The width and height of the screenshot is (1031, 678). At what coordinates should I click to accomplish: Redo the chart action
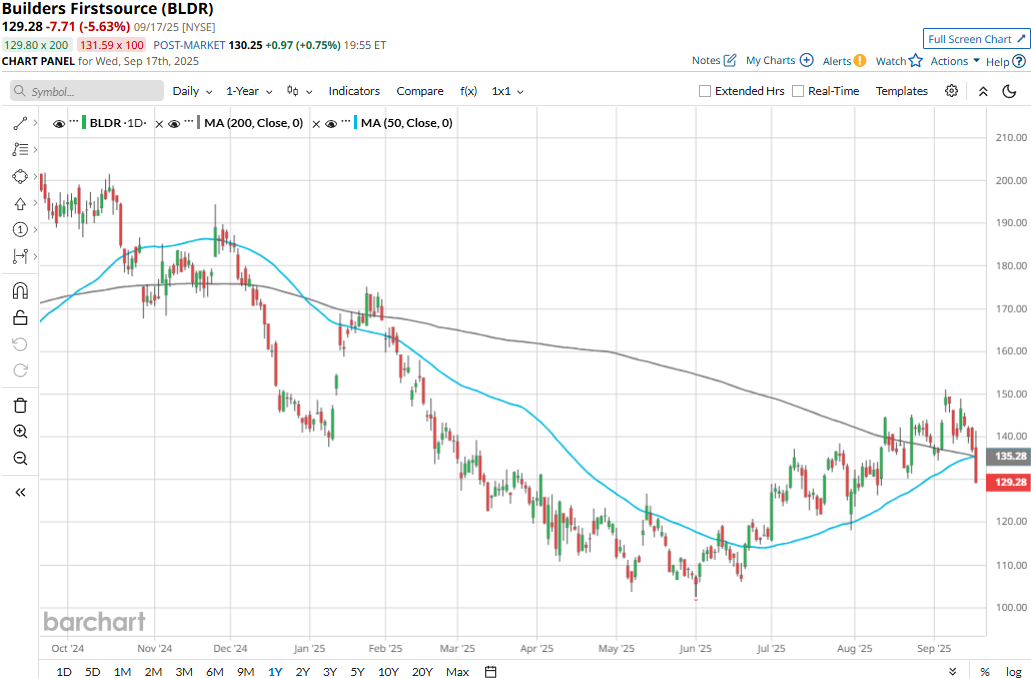point(20,370)
